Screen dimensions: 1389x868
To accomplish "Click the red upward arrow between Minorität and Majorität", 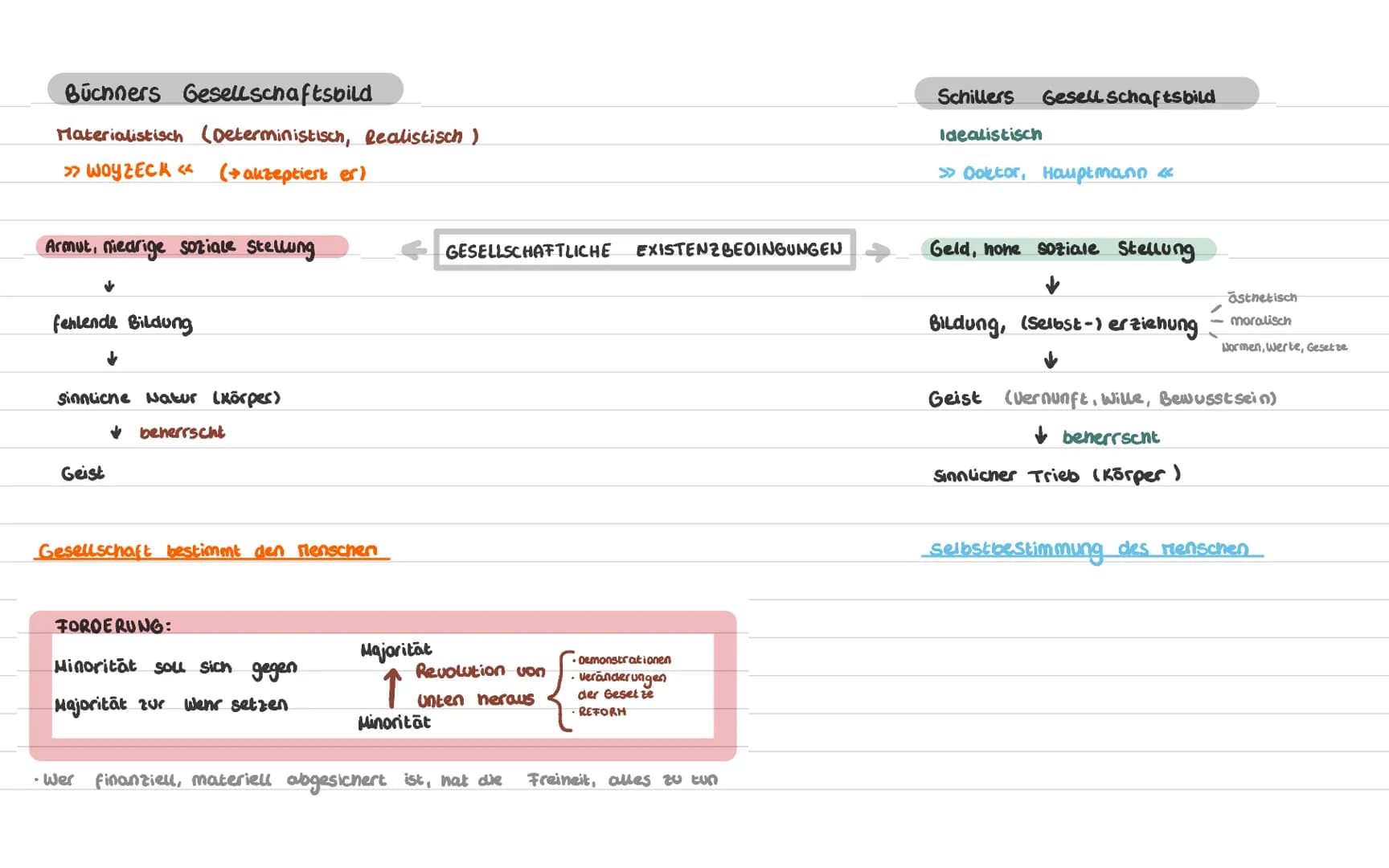I will click(x=392, y=689).
